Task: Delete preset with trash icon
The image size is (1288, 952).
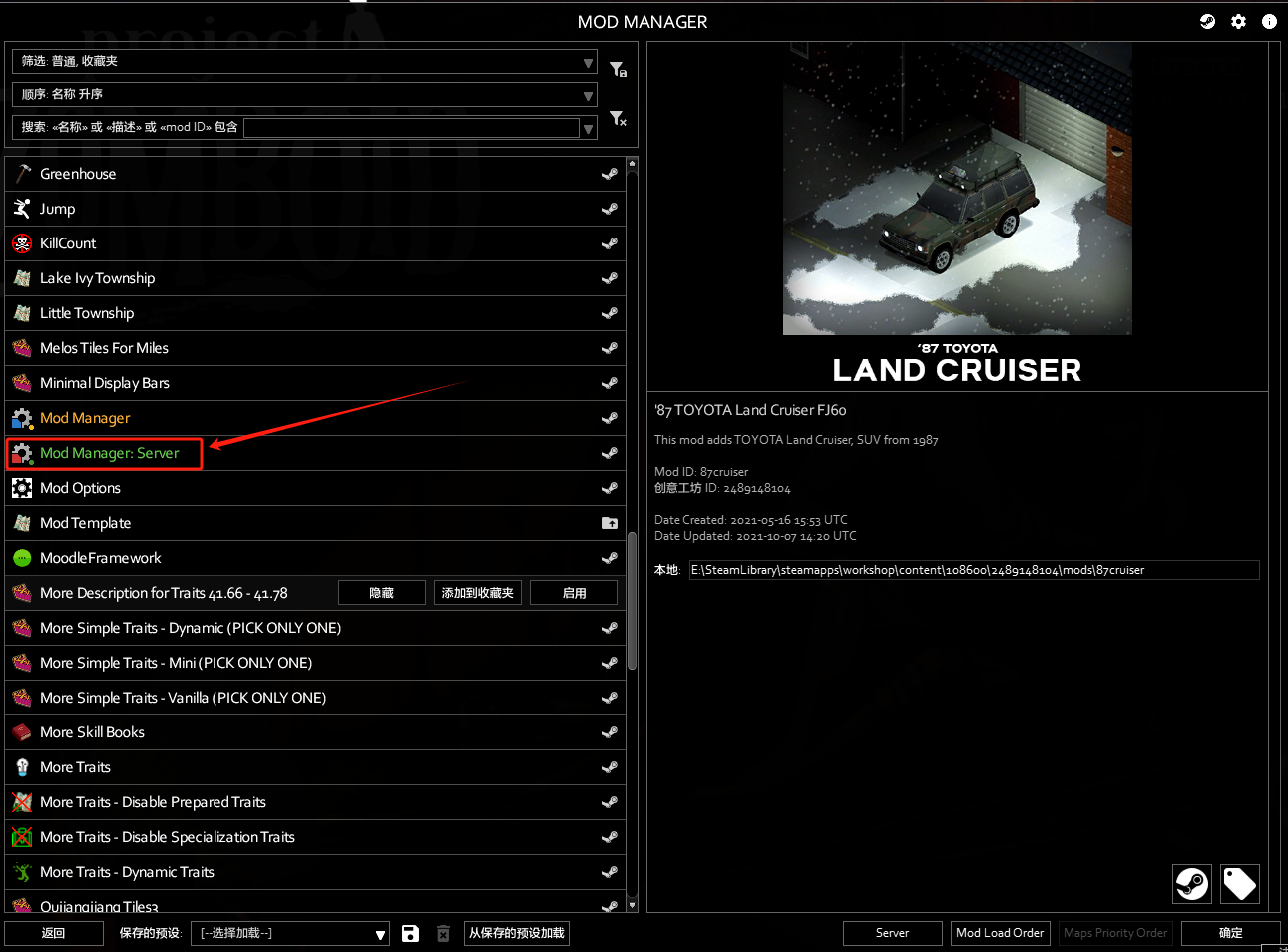Action: pos(443,933)
